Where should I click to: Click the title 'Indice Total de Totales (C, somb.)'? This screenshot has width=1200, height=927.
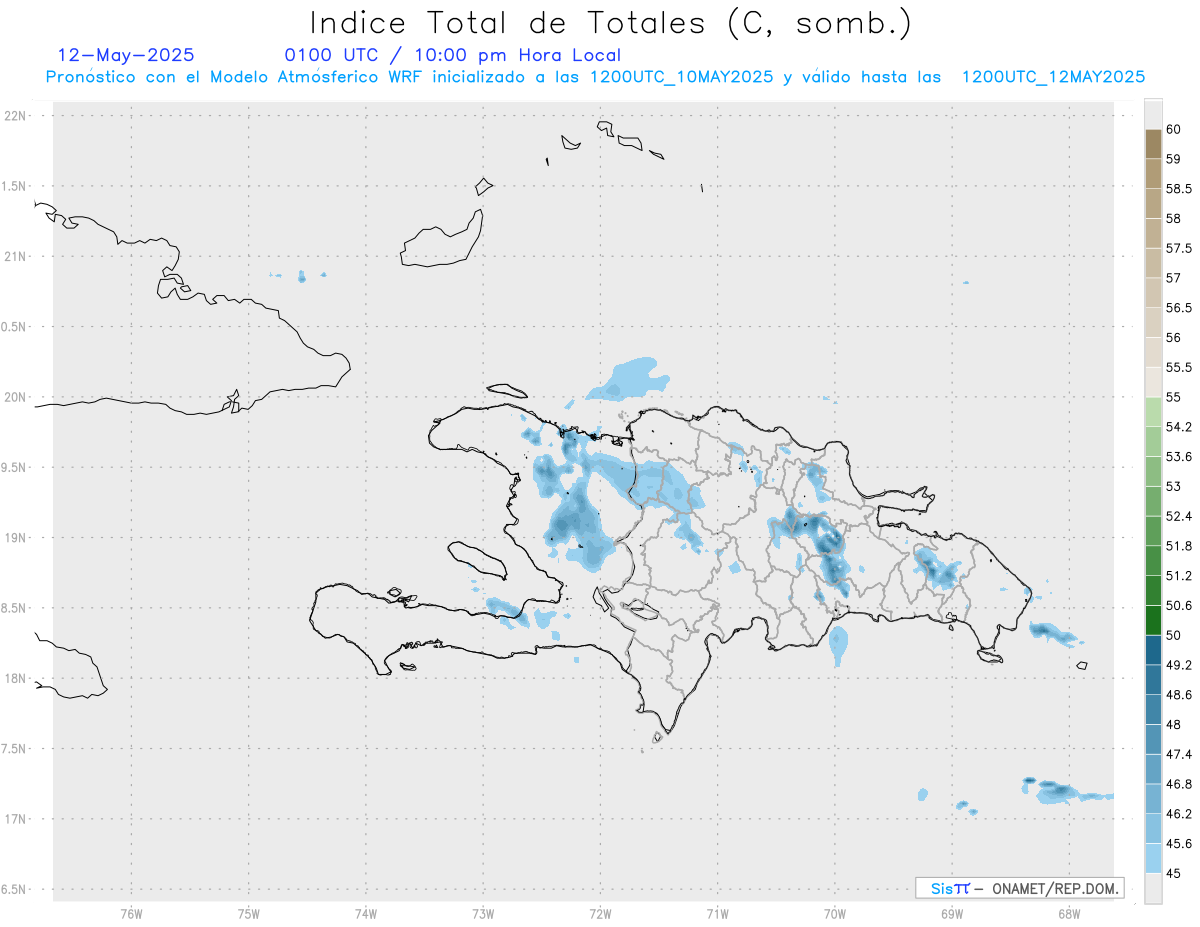610,23
